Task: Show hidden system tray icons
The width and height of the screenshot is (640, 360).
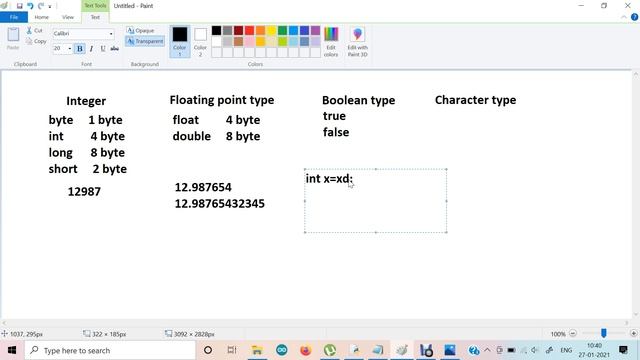Action: coord(487,350)
